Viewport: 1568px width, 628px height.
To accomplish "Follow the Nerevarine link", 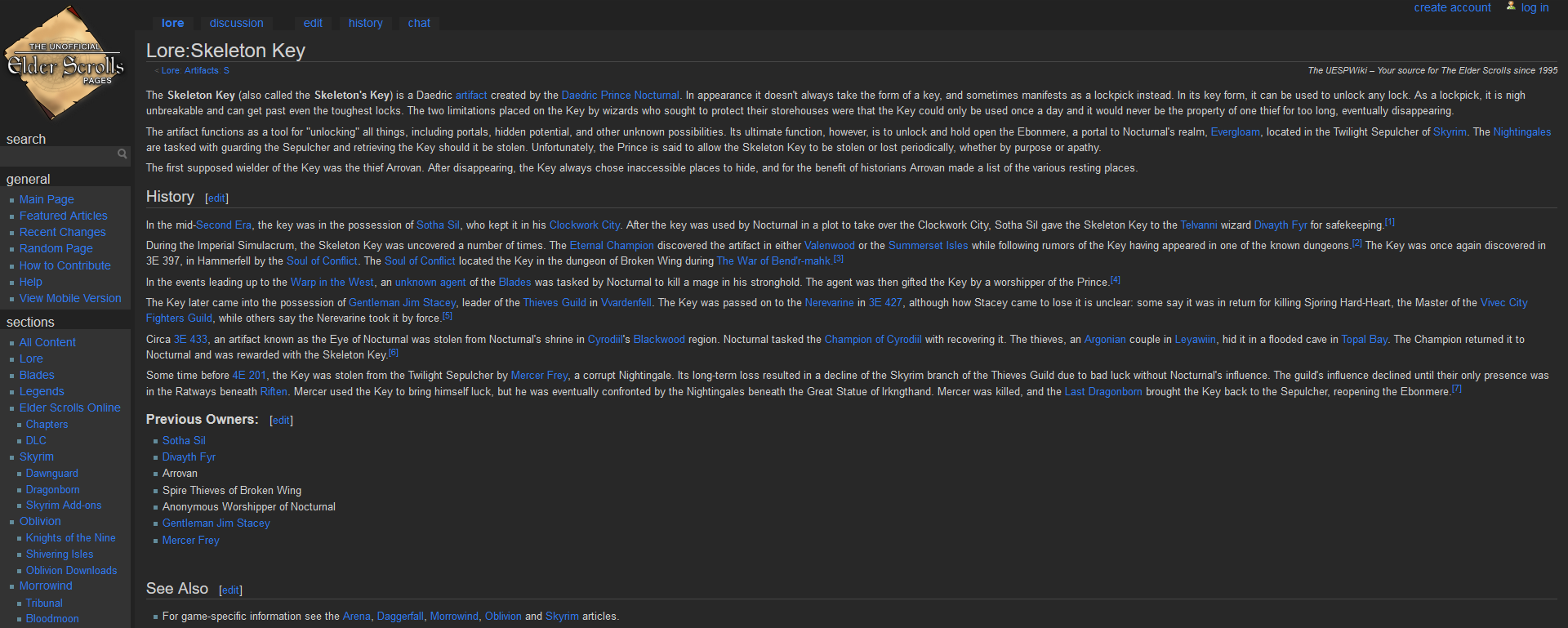I will (x=829, y=303).
